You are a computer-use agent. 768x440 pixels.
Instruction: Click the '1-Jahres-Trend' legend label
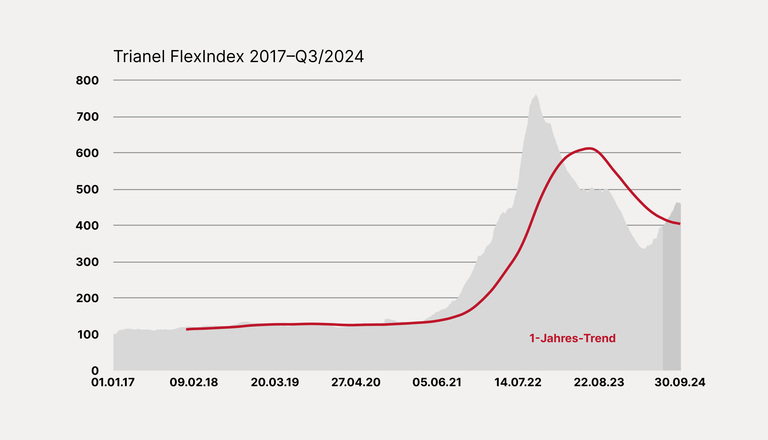tap(572, 338)
